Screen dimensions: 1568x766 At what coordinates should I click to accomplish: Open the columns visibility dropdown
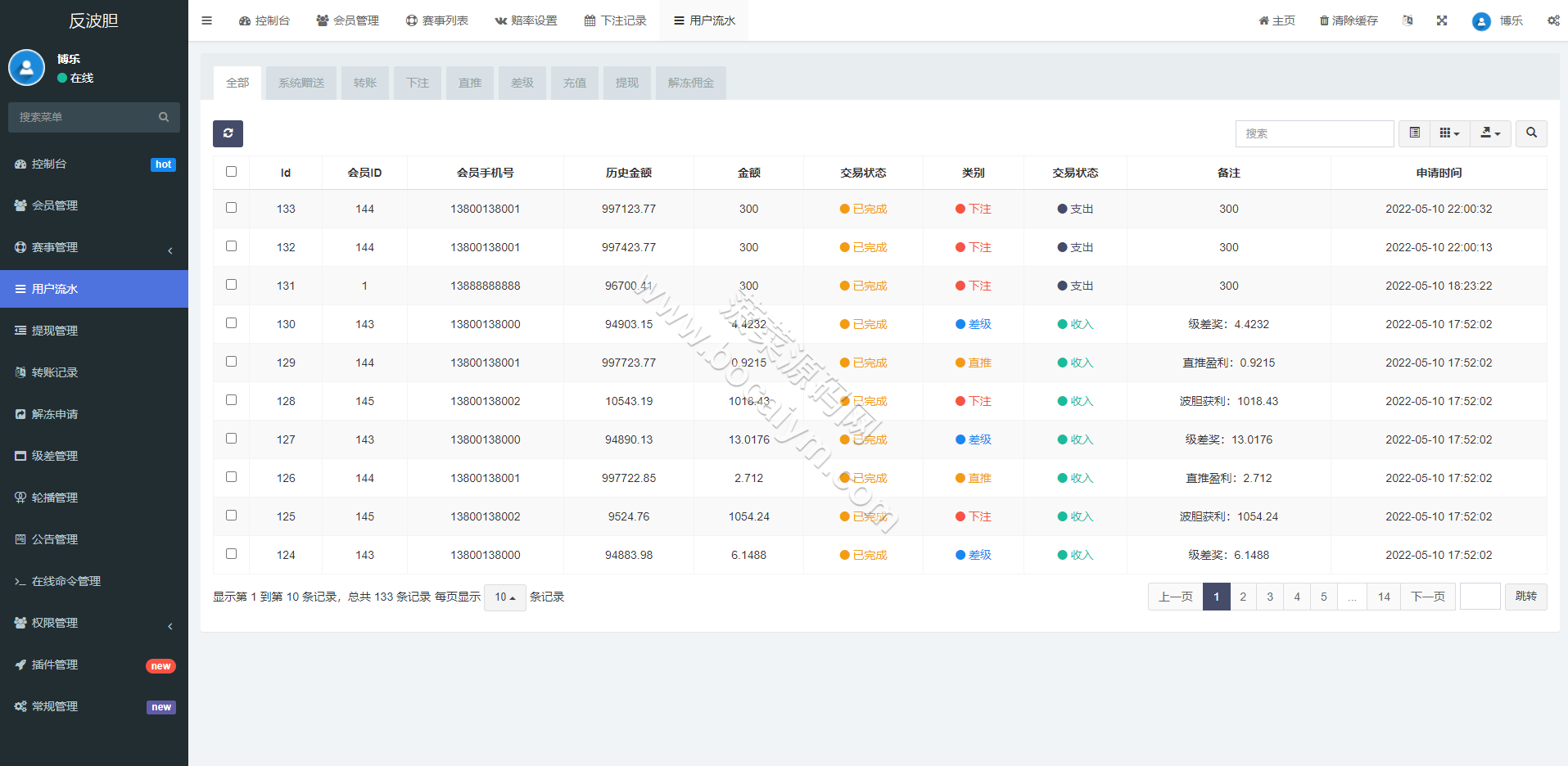coord(1450,133)
